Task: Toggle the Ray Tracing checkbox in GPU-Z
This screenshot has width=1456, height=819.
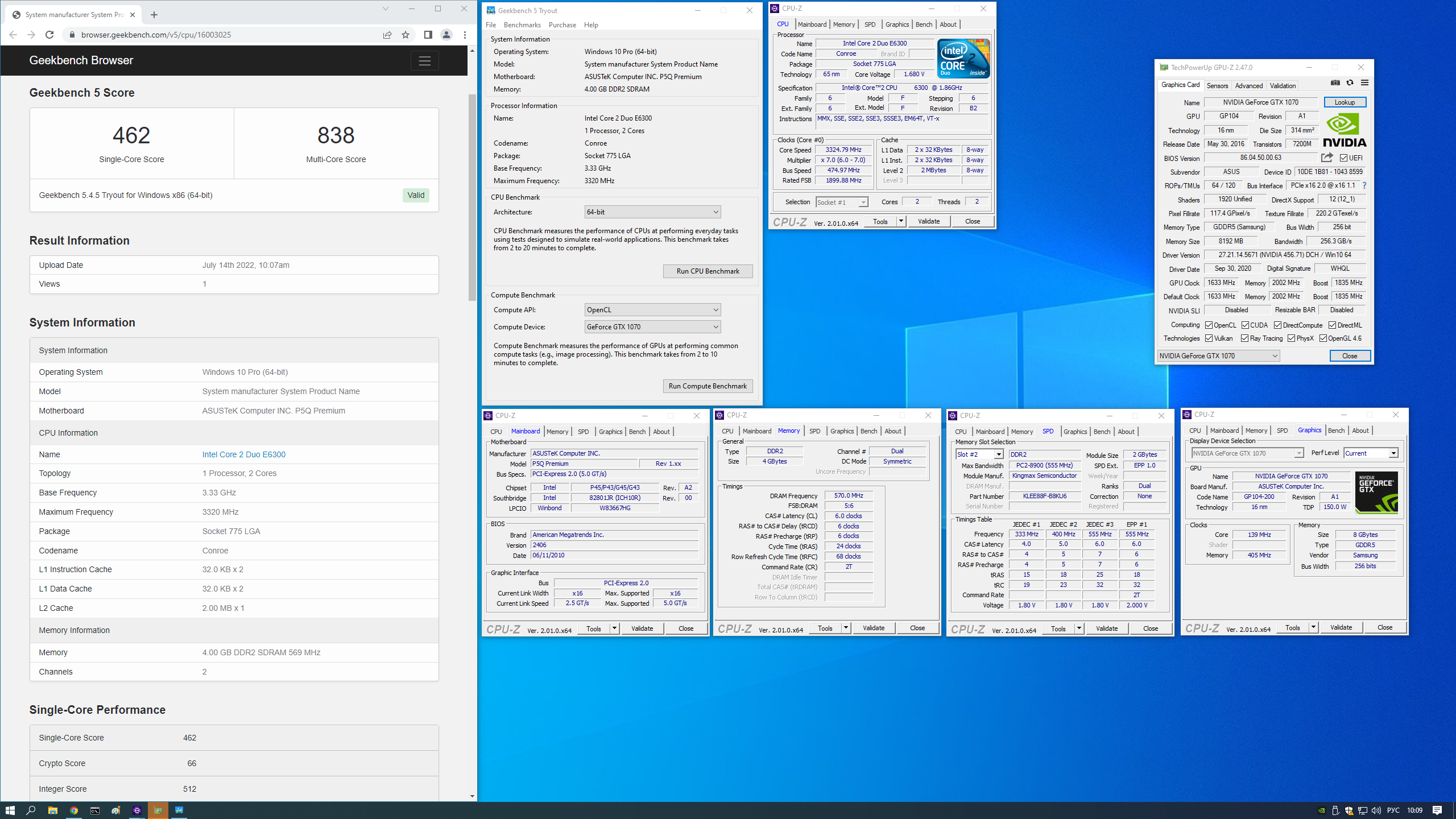Action: click(x=1245, y=338)
